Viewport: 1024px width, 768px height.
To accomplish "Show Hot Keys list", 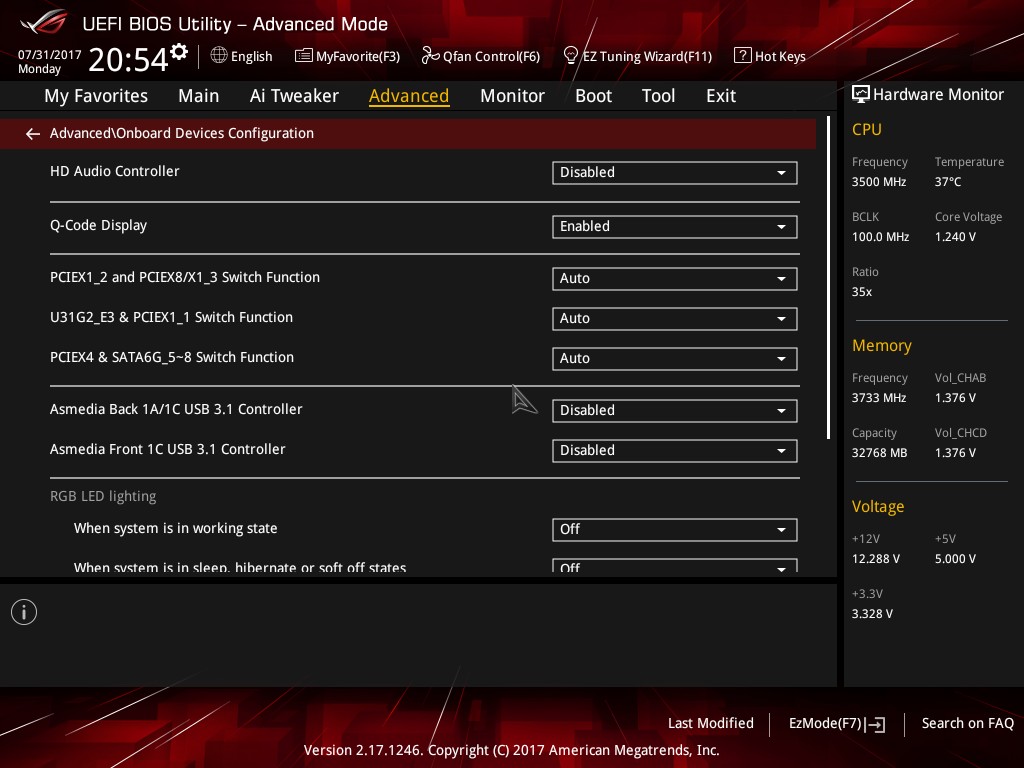I will (x=770, y=56).
